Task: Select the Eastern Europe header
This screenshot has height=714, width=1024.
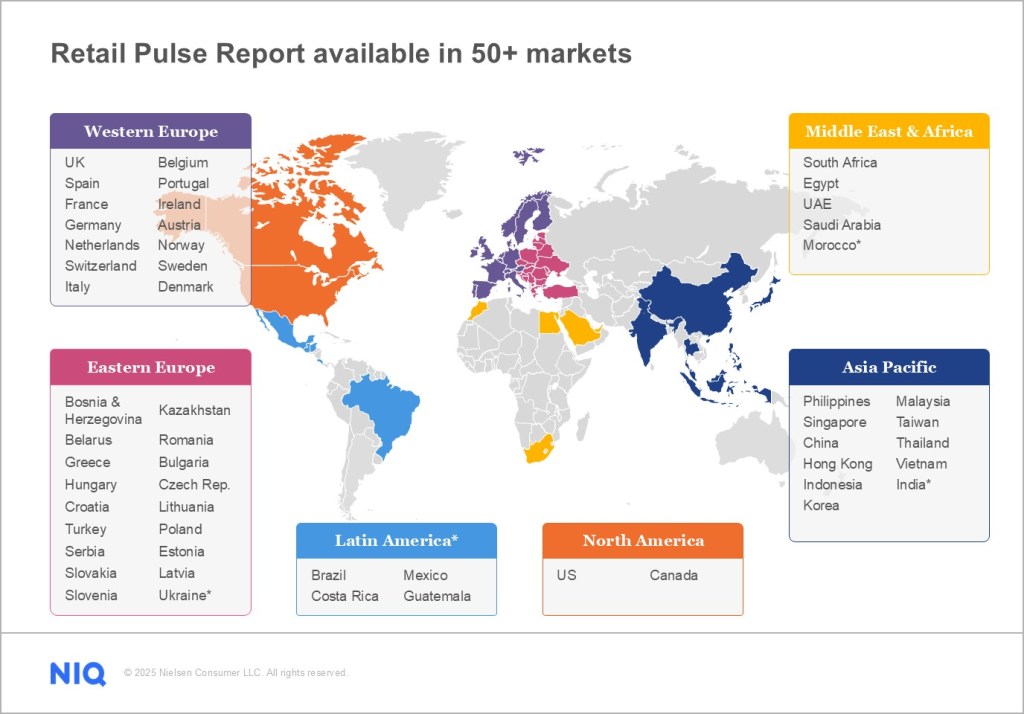Action: 151,367
